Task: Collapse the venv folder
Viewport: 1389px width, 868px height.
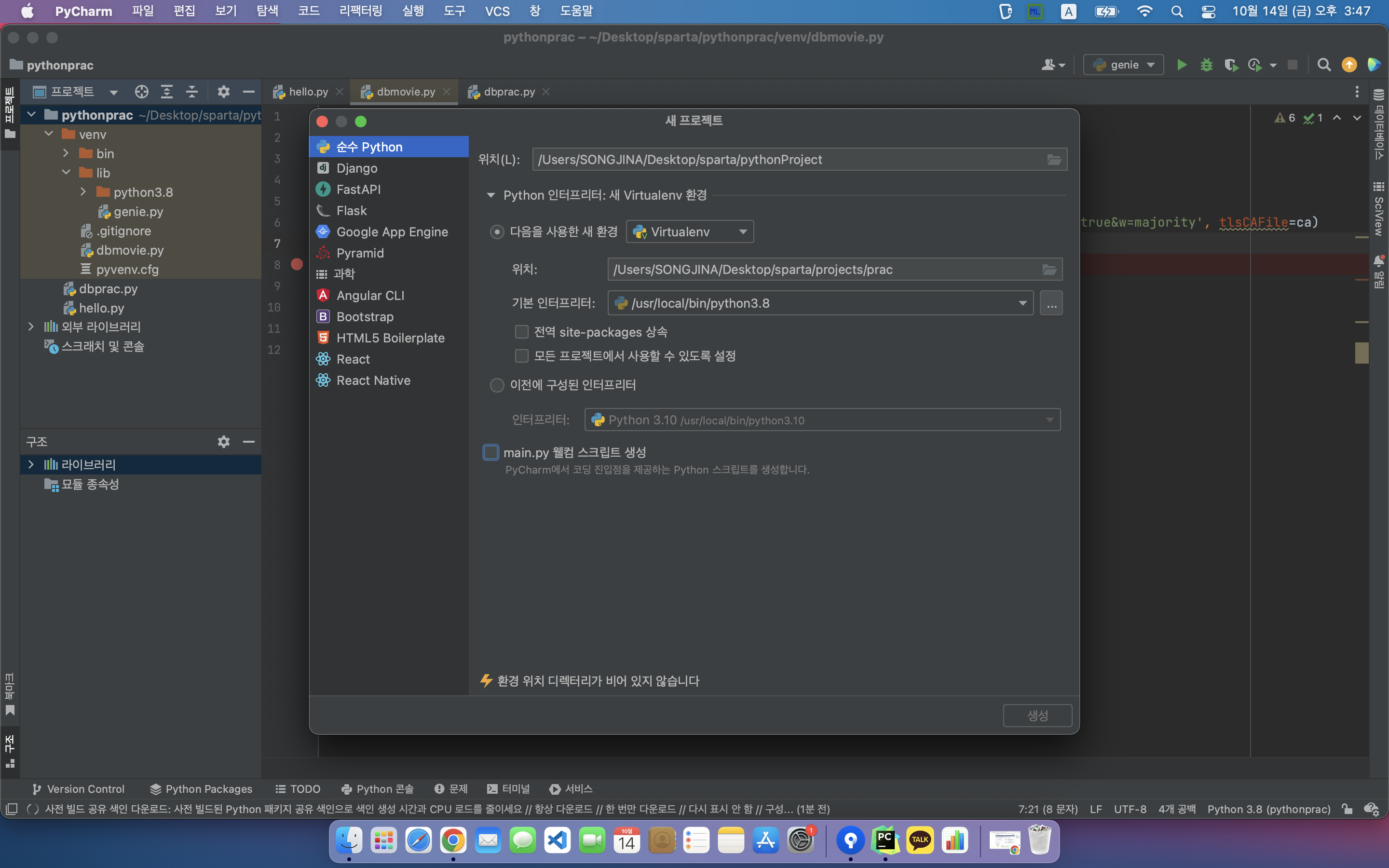Action: point(49,135)
